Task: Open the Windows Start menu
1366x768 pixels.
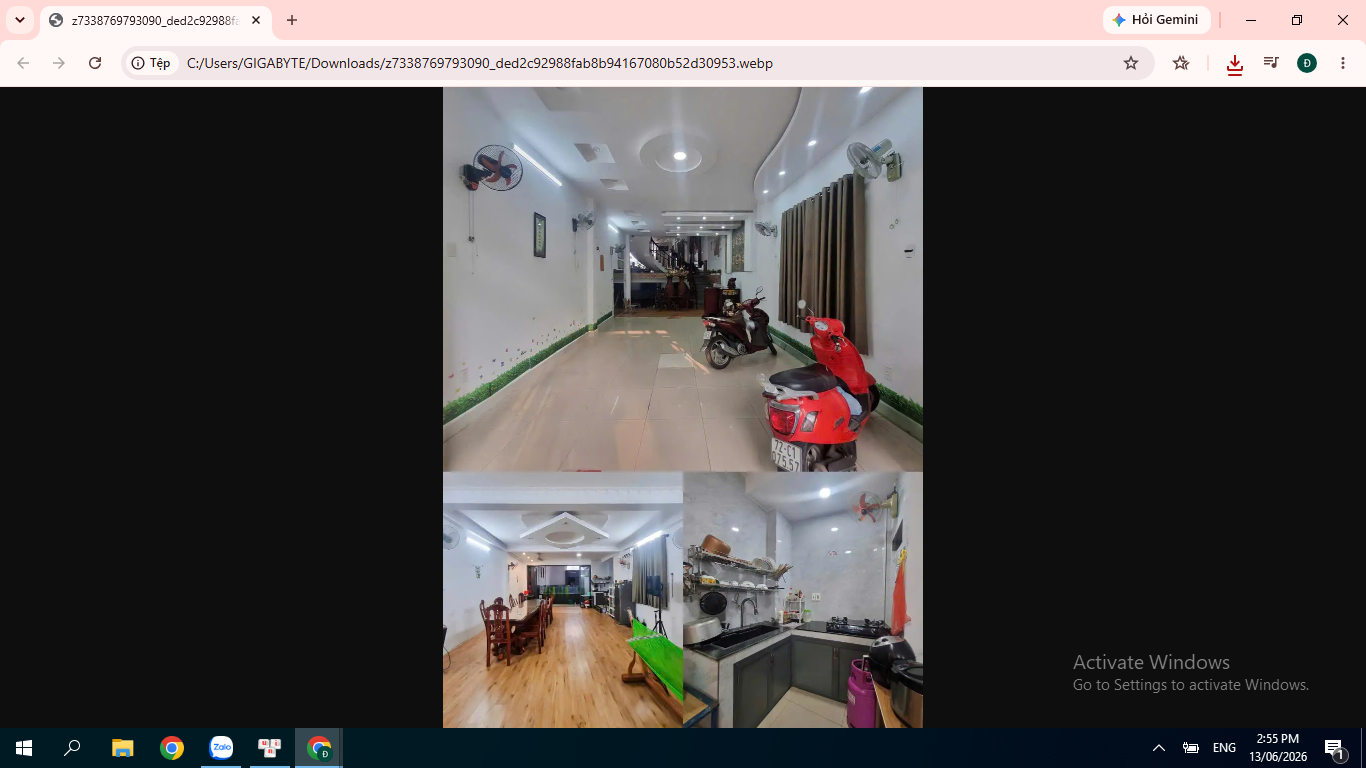Action: [x=24, y=748]
